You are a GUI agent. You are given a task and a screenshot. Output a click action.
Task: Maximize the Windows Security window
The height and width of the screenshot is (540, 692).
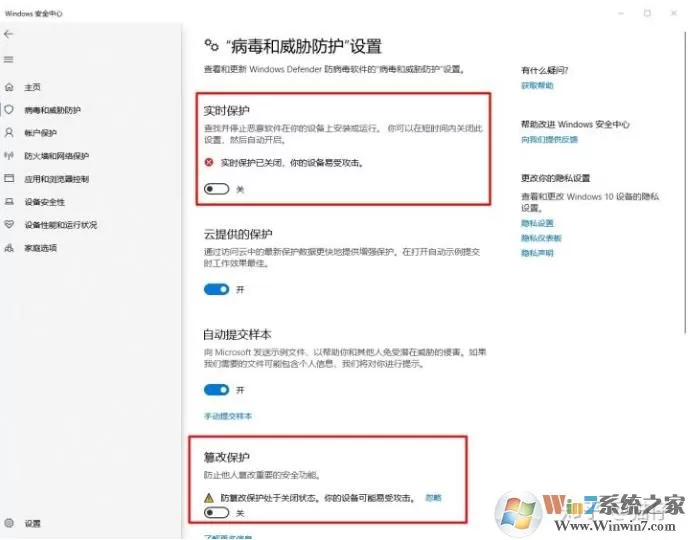point(647,13)
